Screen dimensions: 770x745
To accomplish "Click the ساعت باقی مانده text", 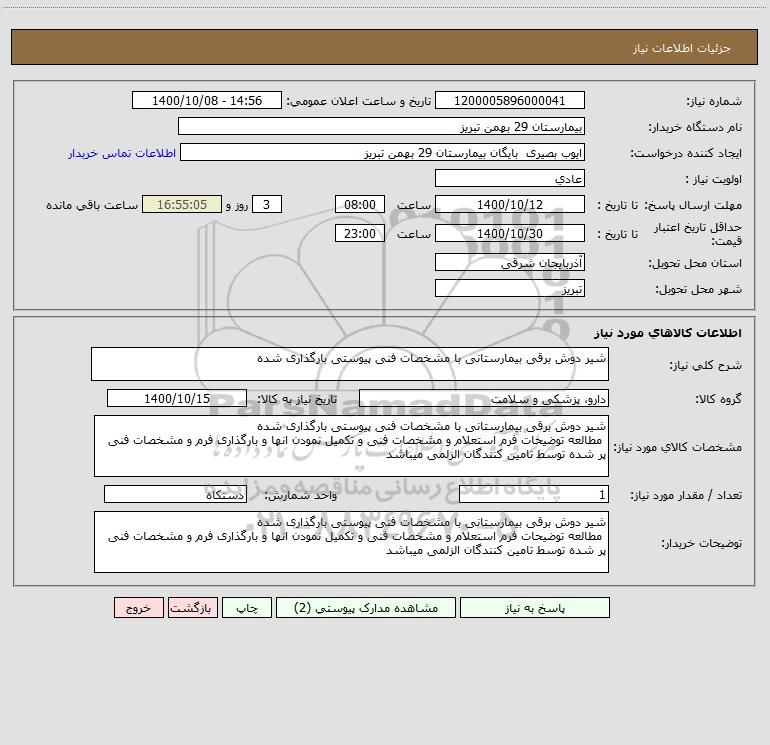I will coord(92,205).
